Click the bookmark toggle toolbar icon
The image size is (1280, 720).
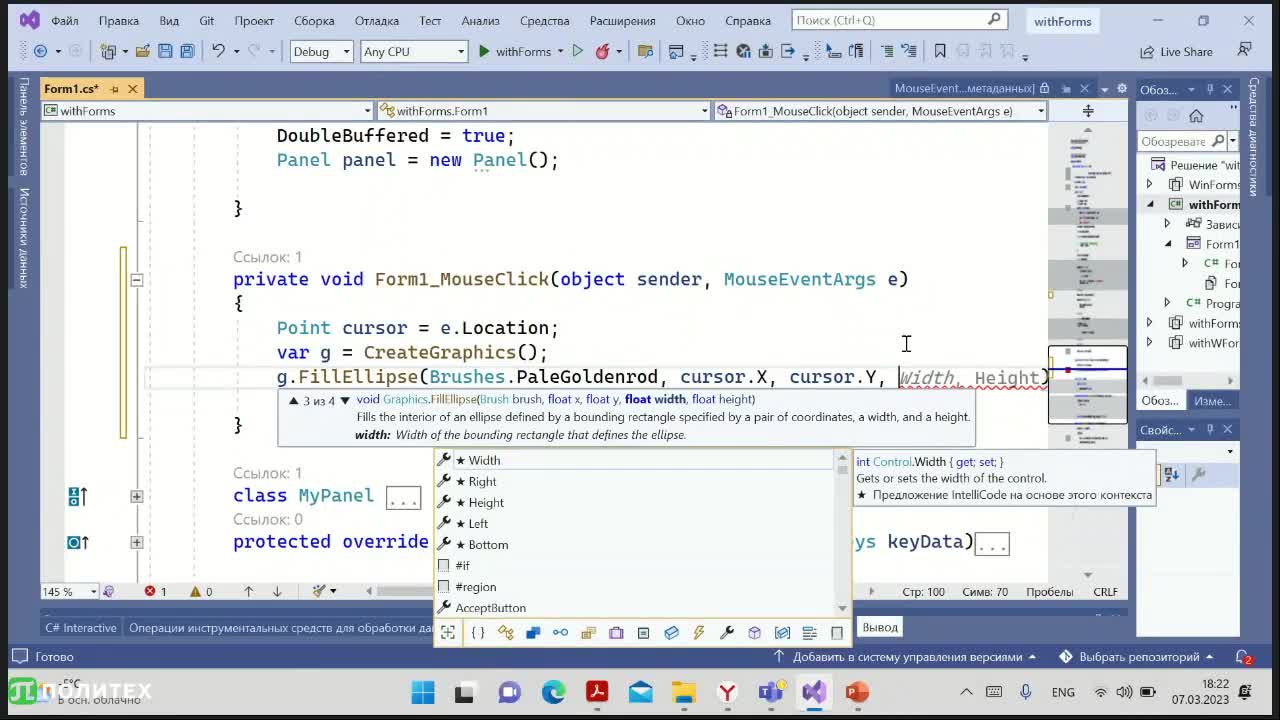pyautogui.click(x=939, y=51)
